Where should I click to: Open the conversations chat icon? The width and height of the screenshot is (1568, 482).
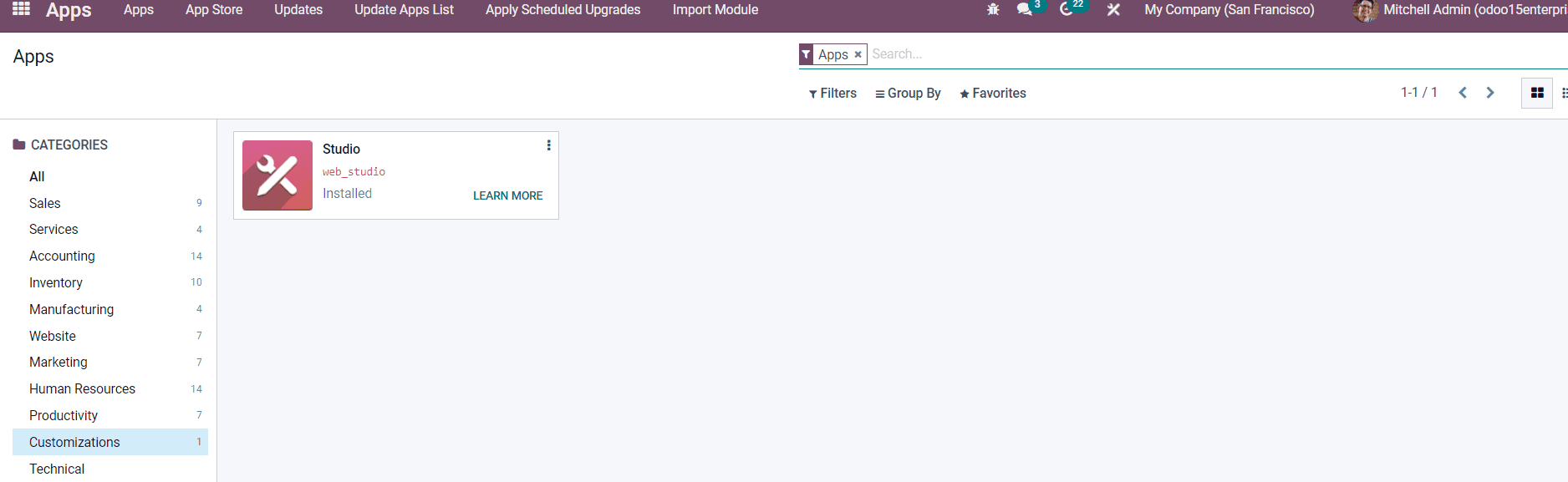(1024, 9)
